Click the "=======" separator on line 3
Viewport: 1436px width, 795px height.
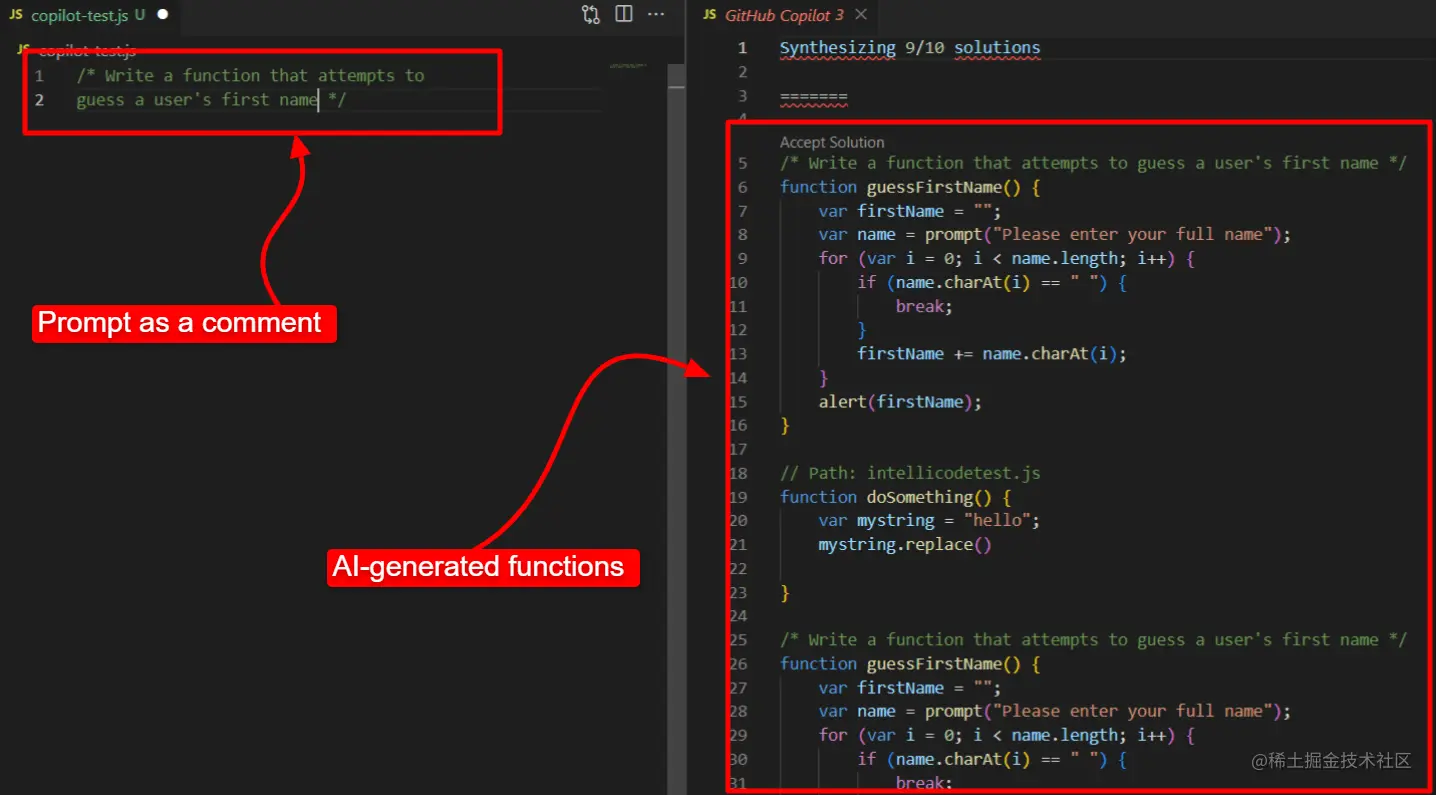pos(813,96)
